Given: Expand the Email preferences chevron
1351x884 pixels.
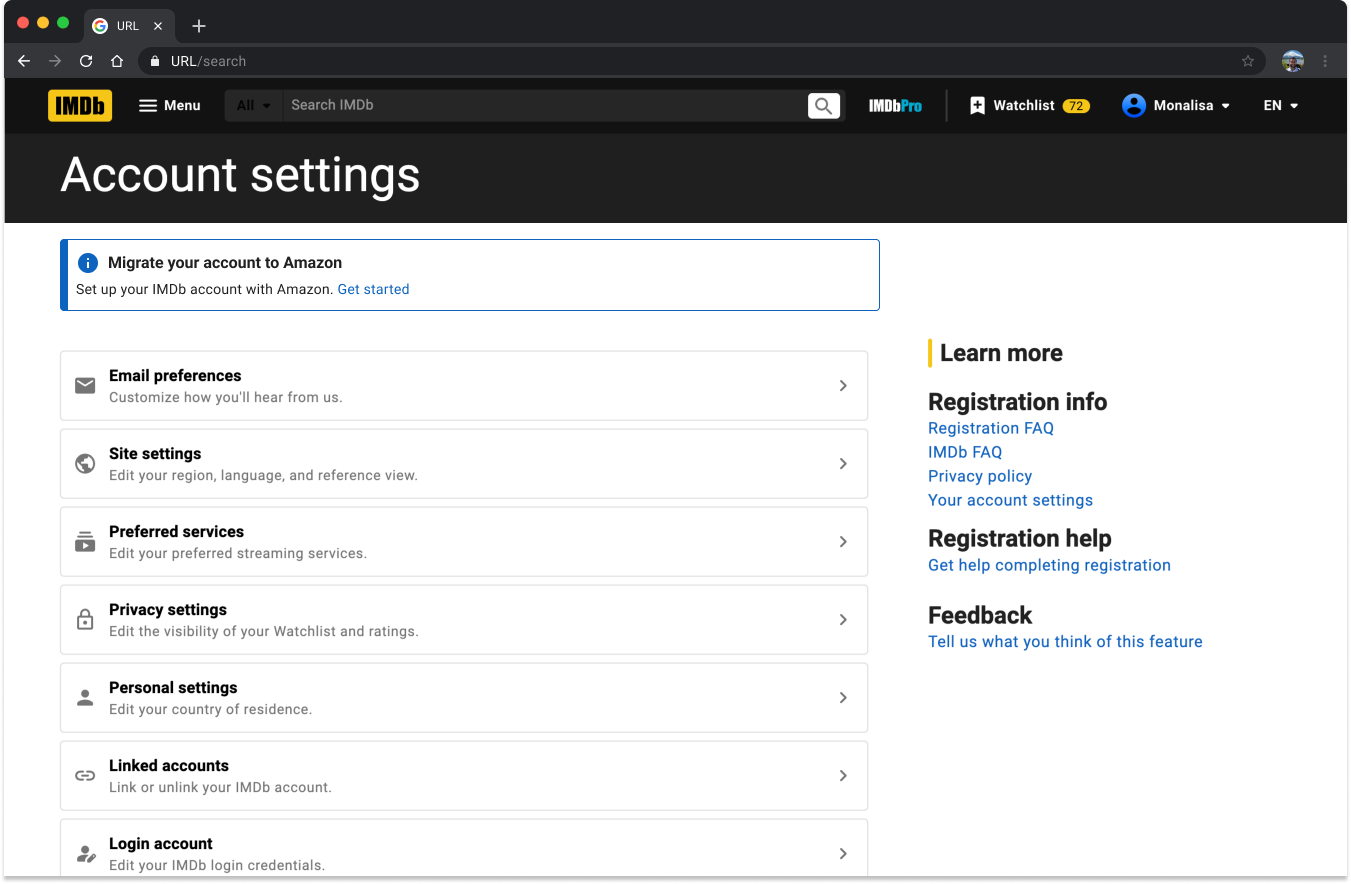Looking at the screenshot, I should [x=843, y=385].
